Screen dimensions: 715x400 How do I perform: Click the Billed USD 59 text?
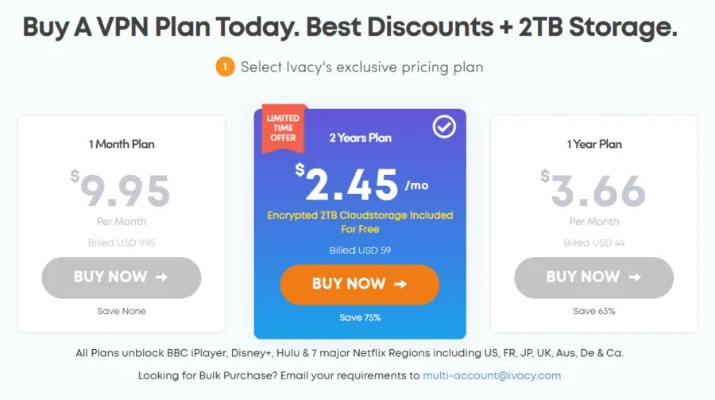(359, 248)
